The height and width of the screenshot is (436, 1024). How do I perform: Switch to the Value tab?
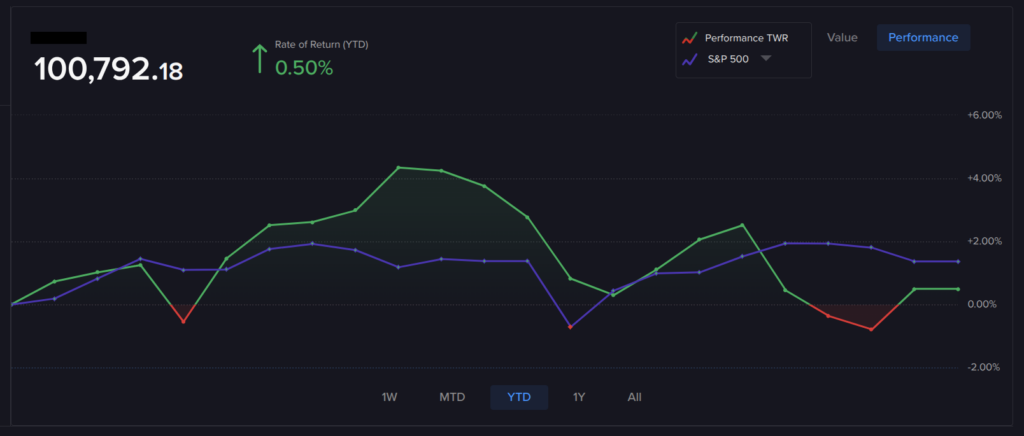coord(841,37)
